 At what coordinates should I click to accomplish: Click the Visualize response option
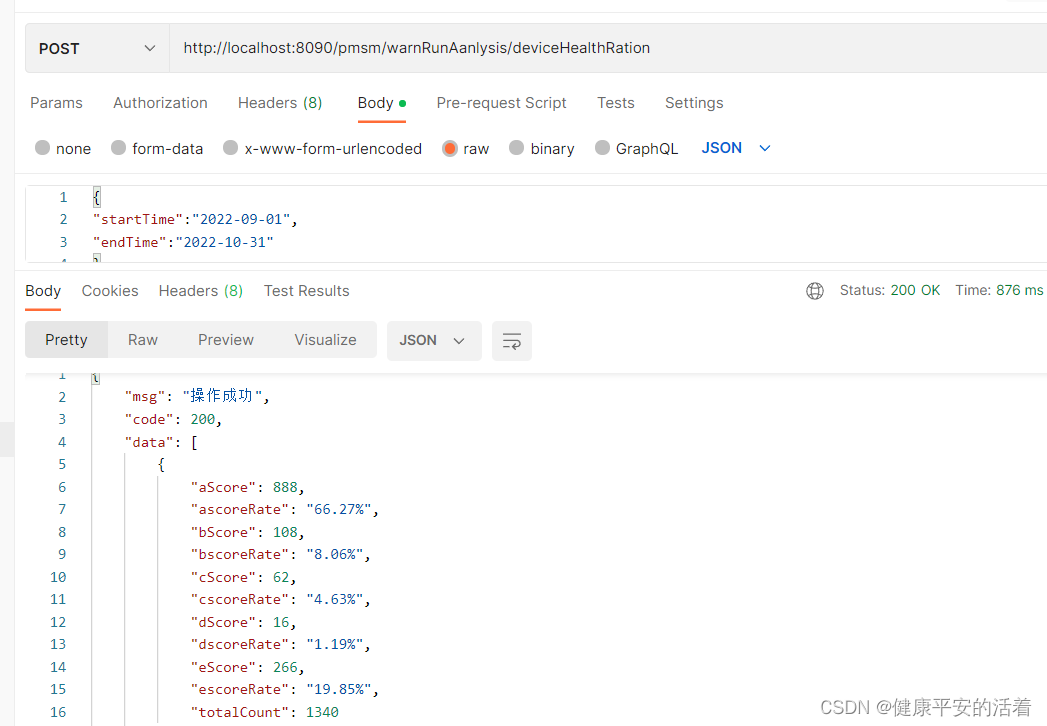pos(325,340)
